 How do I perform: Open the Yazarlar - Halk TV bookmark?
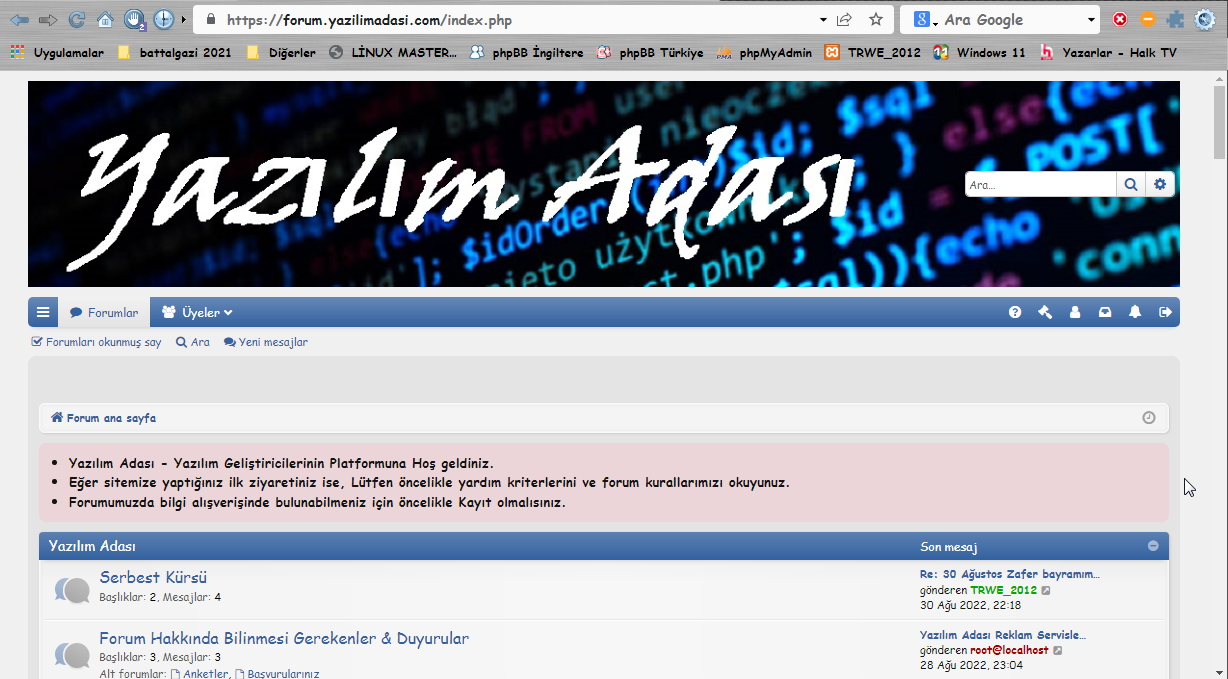point(1108,53)
